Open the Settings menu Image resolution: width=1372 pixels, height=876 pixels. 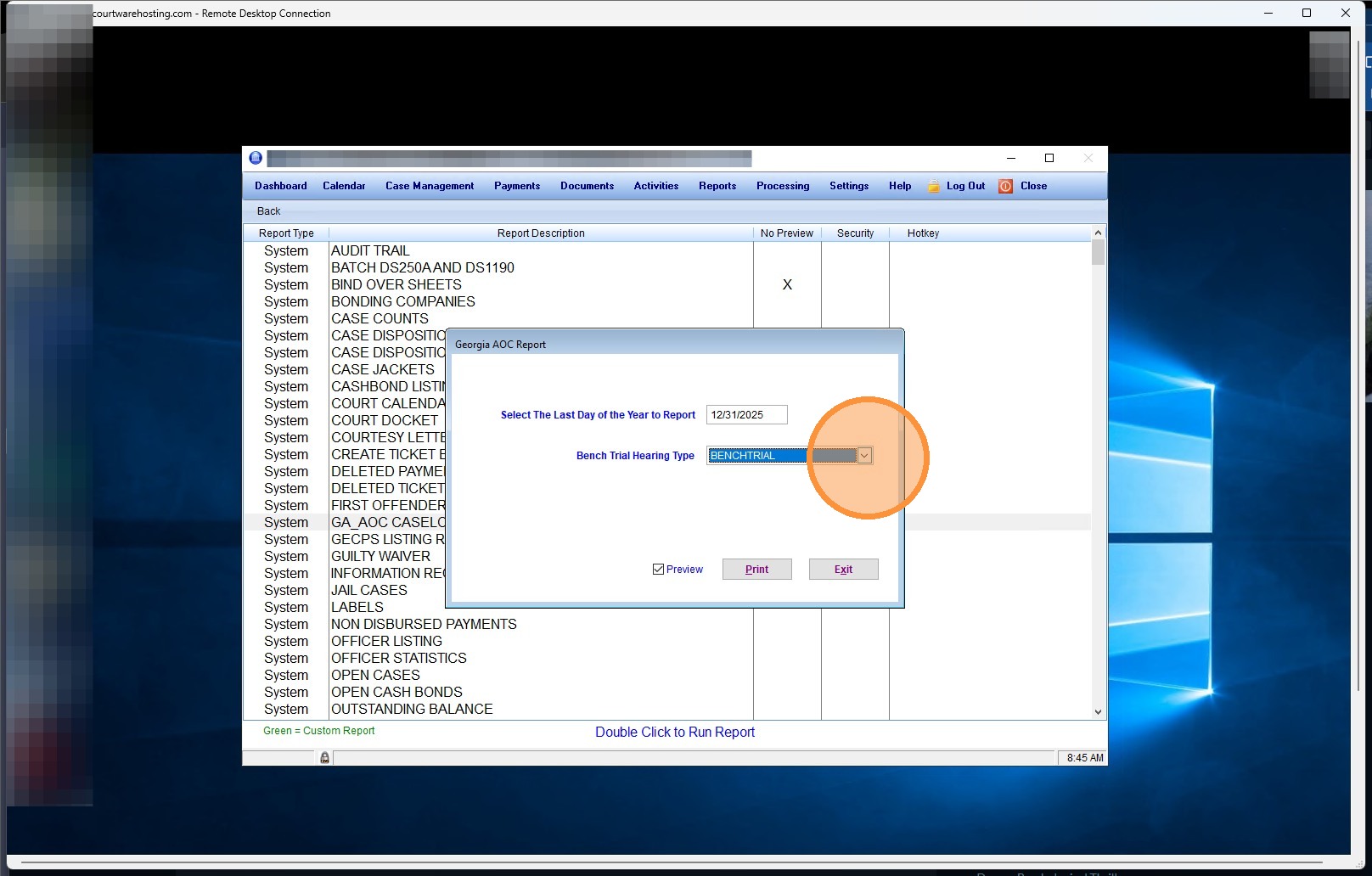click(x=849, y=186)
